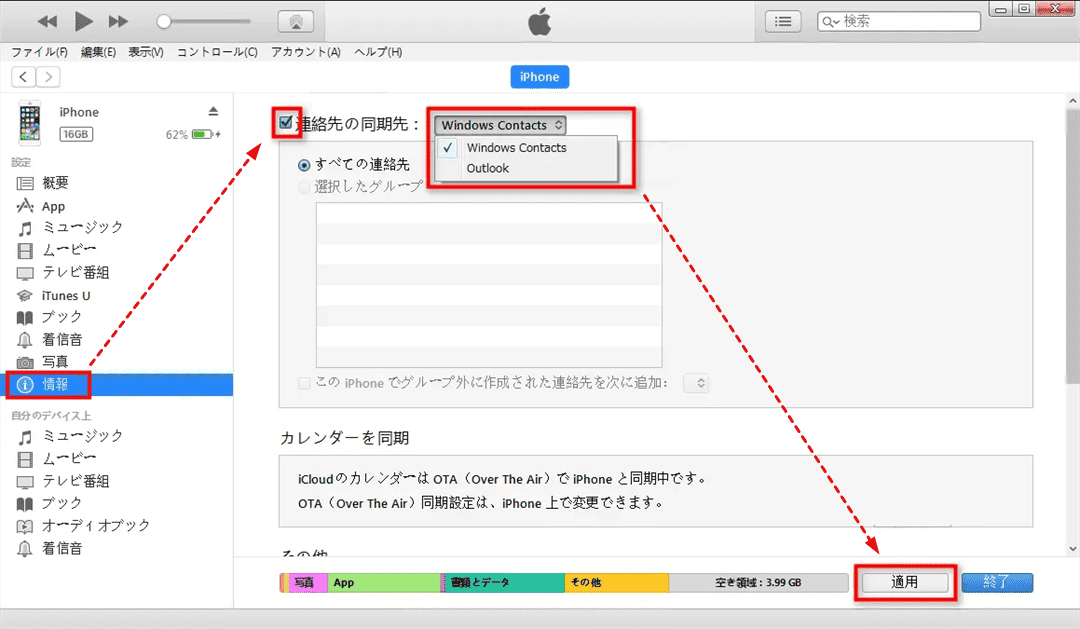Screen dimensions: 1080x629
Task: Click the 書類とデータ storage bar segment
Action: pos(503,582)
